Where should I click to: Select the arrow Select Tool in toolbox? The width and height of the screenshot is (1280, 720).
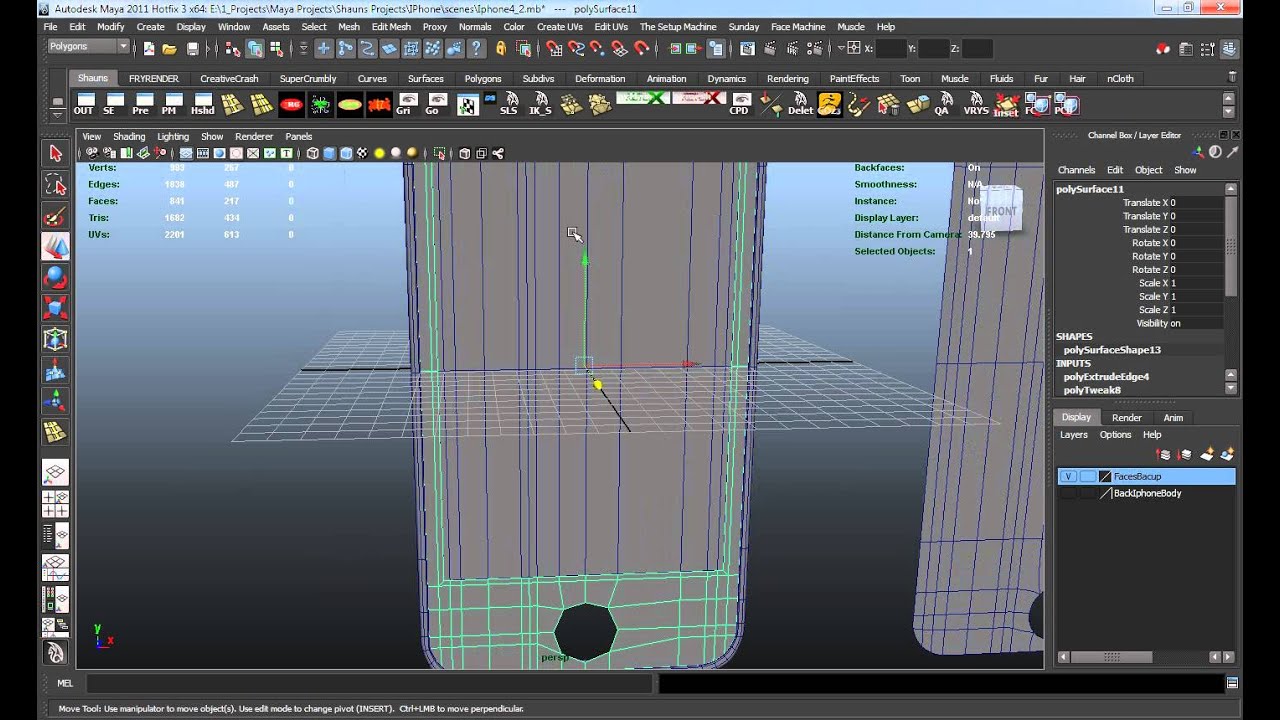point(55,153)
